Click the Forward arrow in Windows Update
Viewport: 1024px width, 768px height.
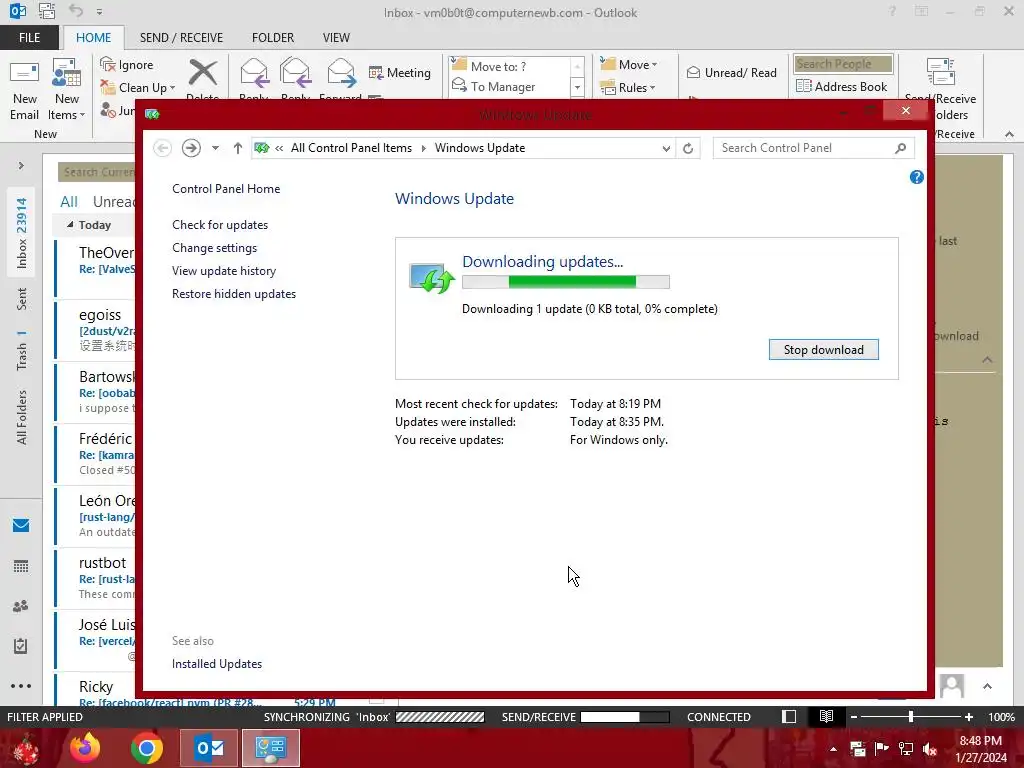(191, 148)
